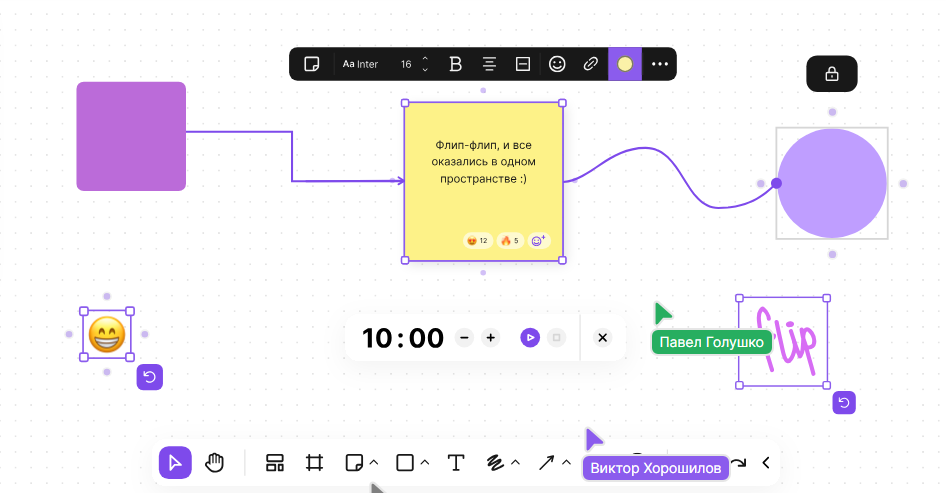Add a link to the sticky note

[591, 64]
